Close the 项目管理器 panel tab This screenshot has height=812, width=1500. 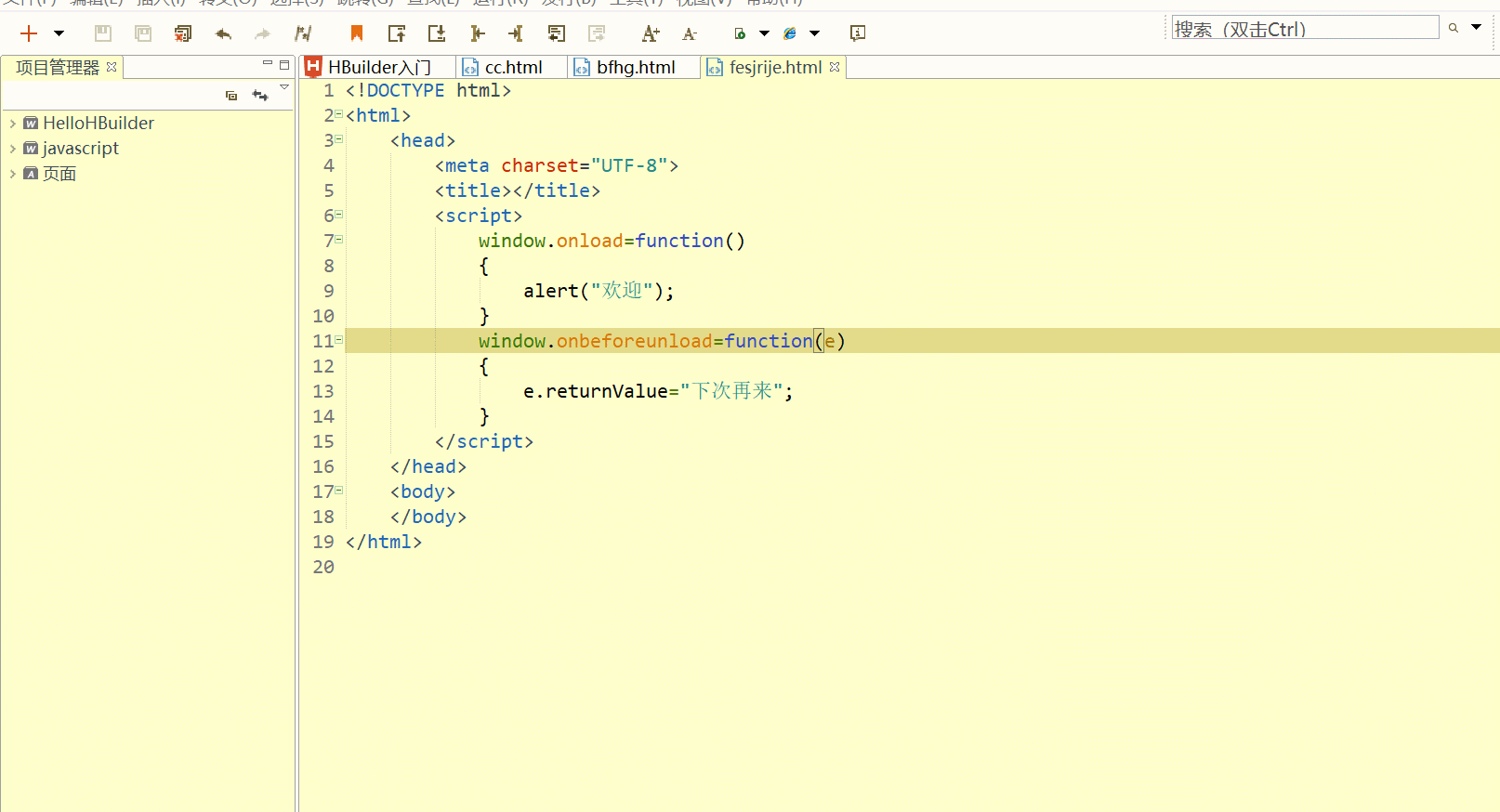click(112, 67)
